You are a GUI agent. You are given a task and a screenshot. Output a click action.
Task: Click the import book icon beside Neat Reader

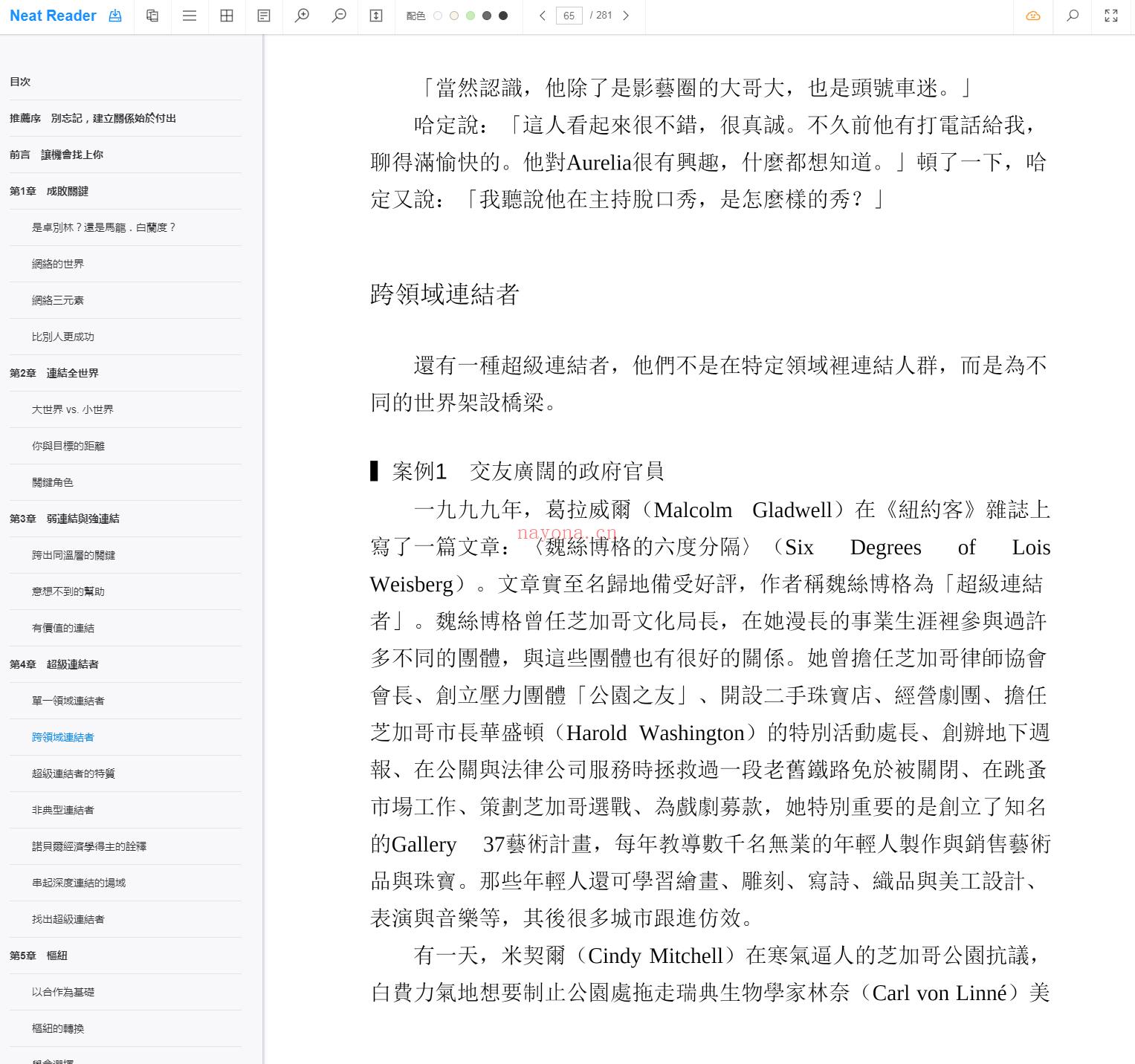click(115, 16)
